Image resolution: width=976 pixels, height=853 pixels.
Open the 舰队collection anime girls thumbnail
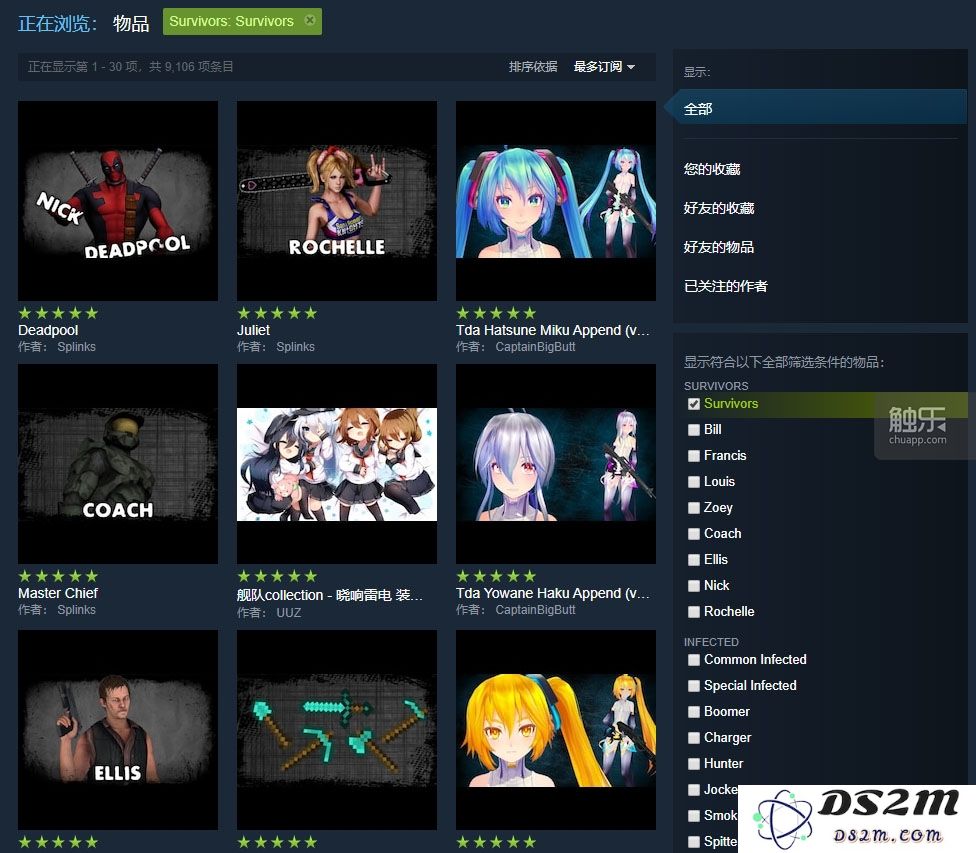pyautogui.click(x=337, y=464)
